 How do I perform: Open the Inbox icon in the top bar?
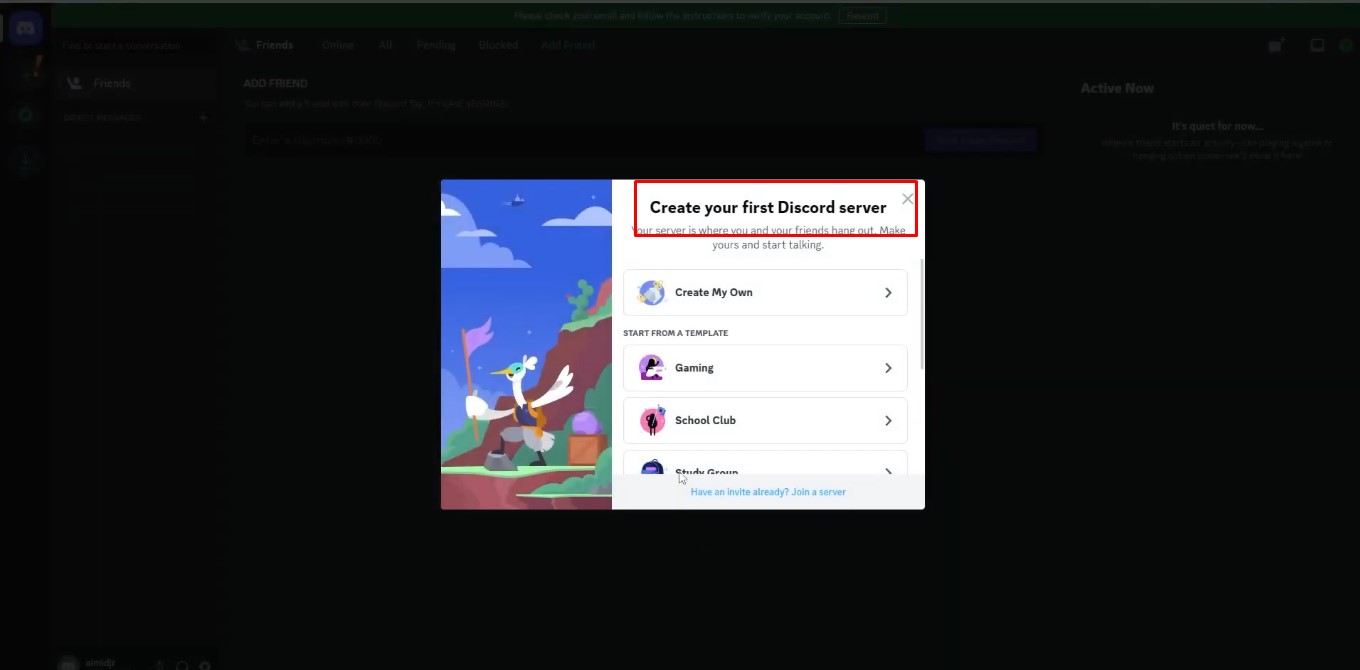pos(1317,44)
